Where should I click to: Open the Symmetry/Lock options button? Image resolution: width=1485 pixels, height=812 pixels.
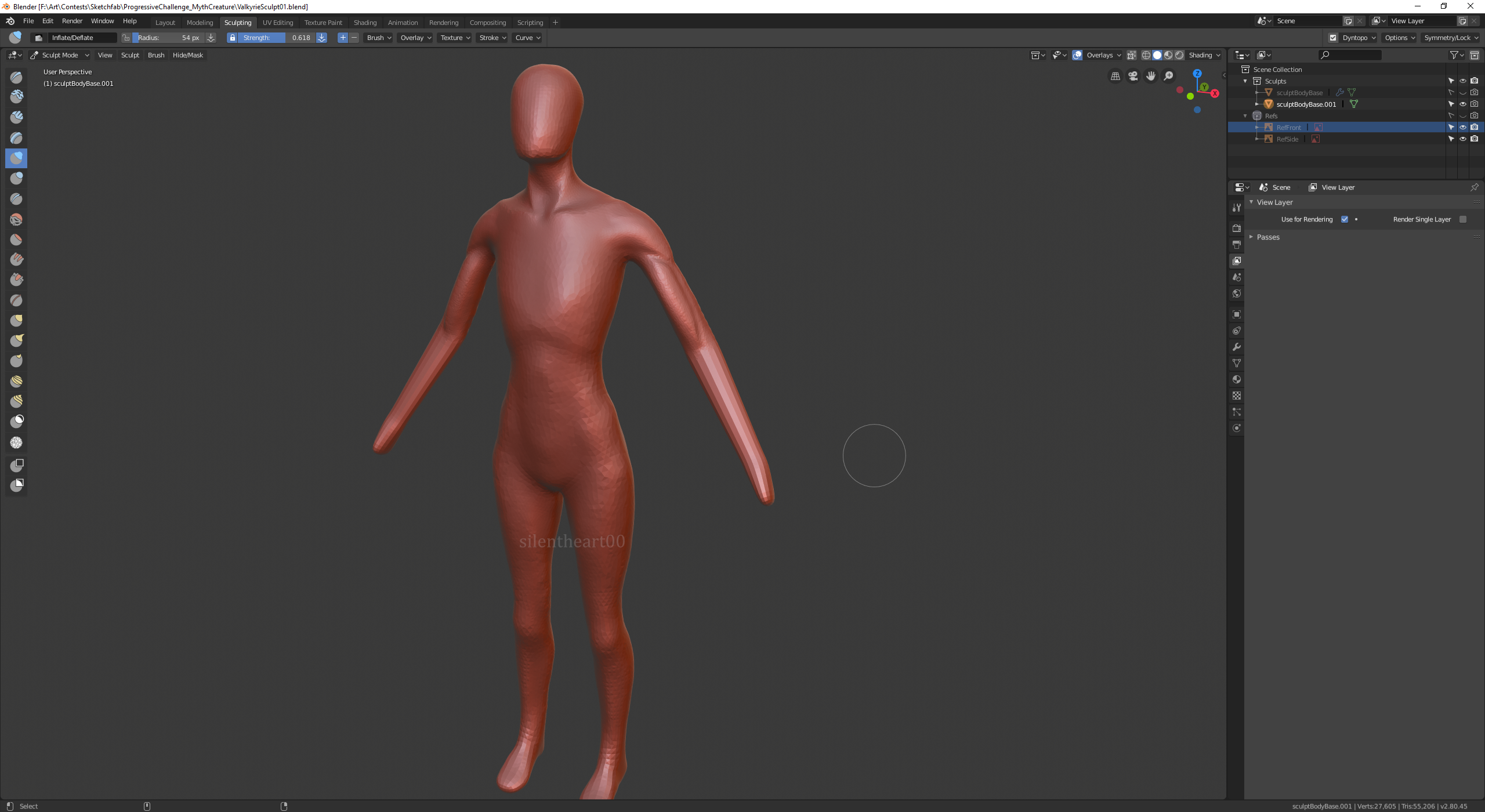pos(1451,38)
